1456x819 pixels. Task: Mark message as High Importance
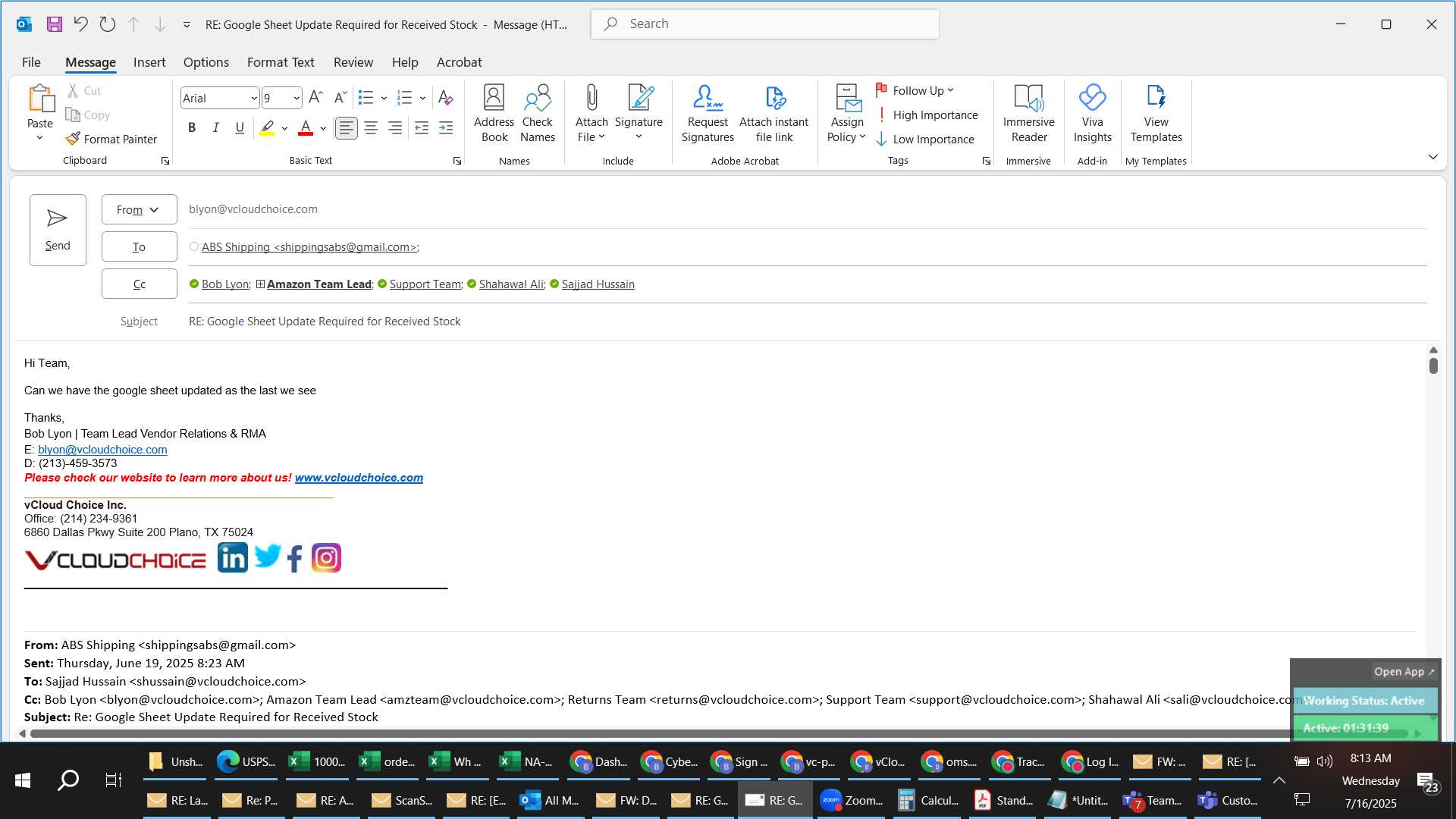(x=927, y=115)
